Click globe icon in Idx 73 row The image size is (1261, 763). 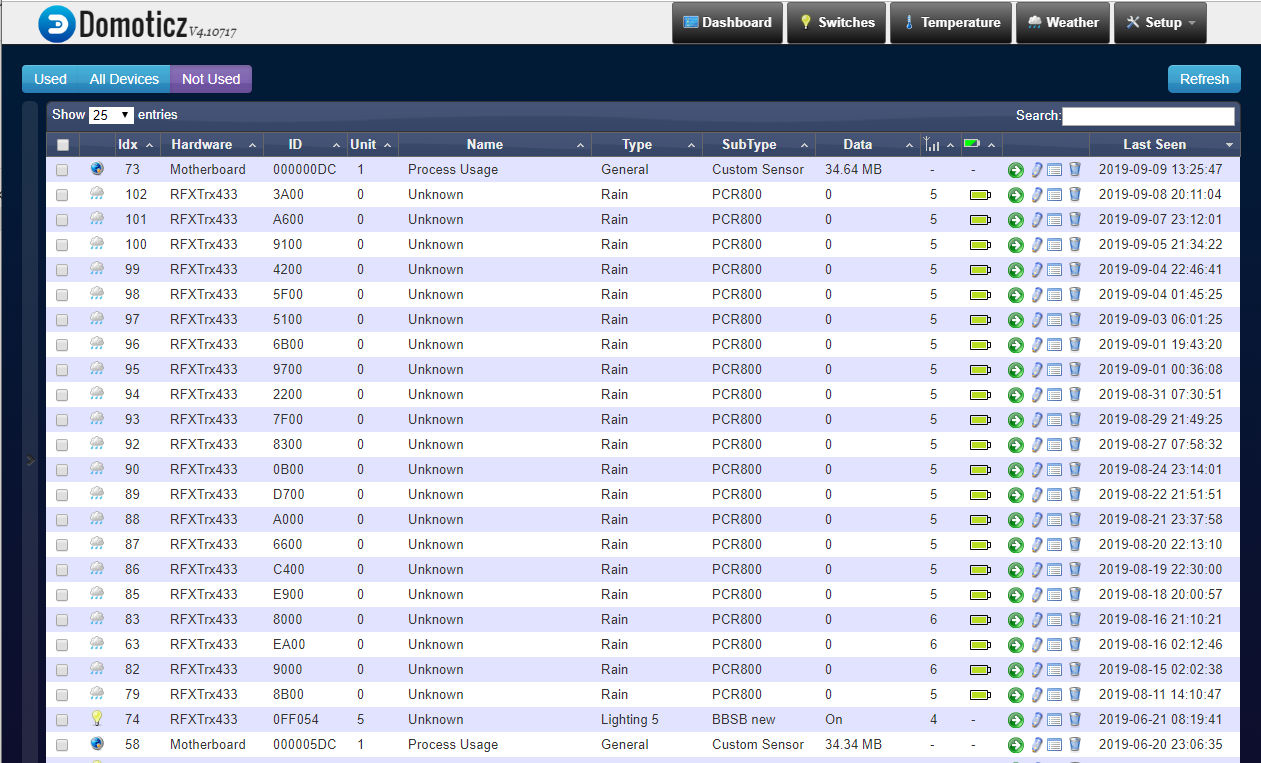click(97, 169)
